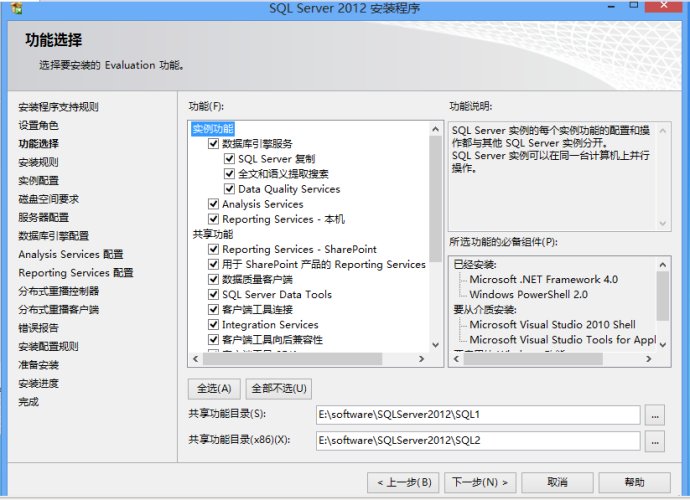
Task: Uncheck the SQL Server 复制 feature
Action: point(229,159)
